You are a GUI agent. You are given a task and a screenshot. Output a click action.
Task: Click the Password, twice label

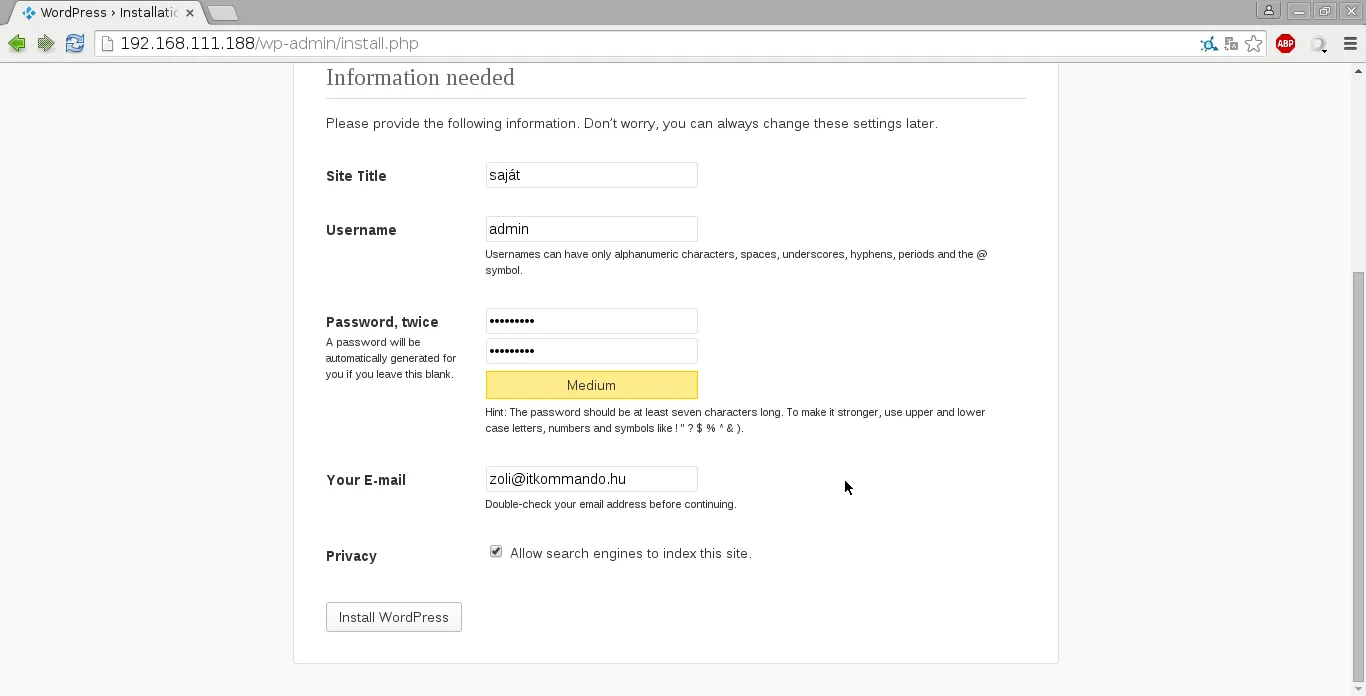(x=382, y=322)
